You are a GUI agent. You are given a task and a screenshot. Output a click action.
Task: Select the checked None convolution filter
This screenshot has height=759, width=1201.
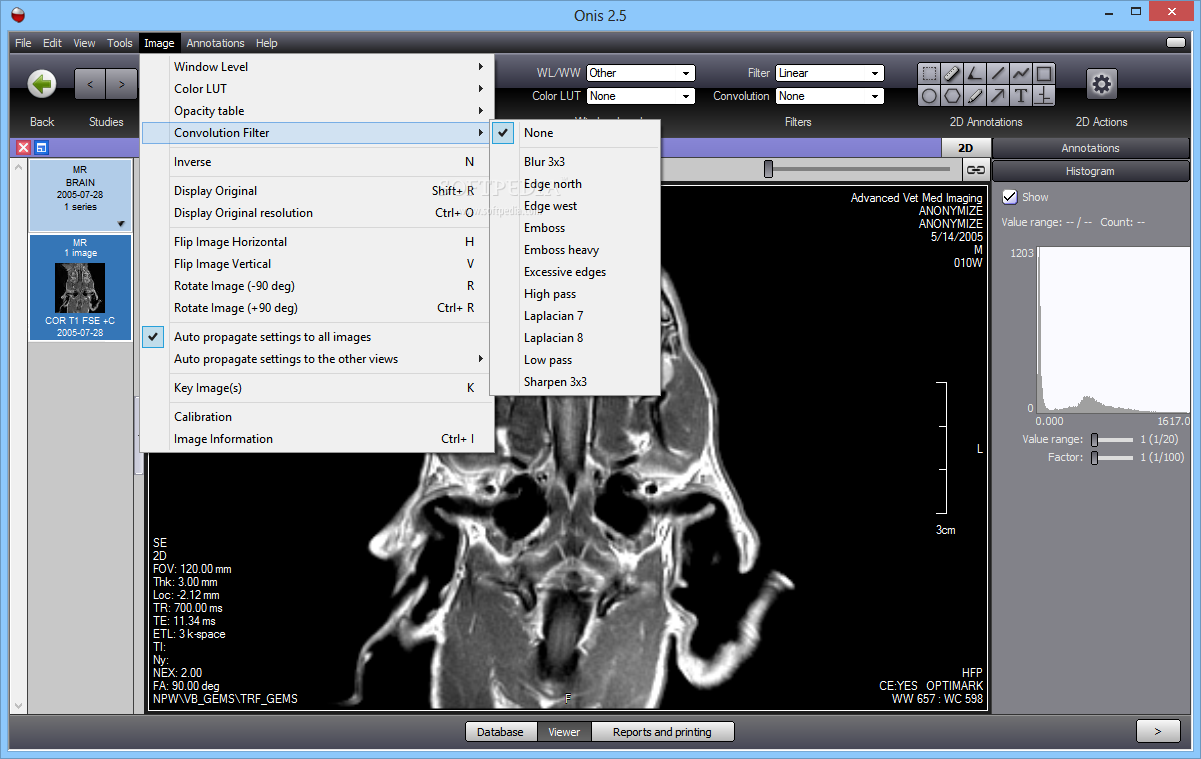point(575,133)
